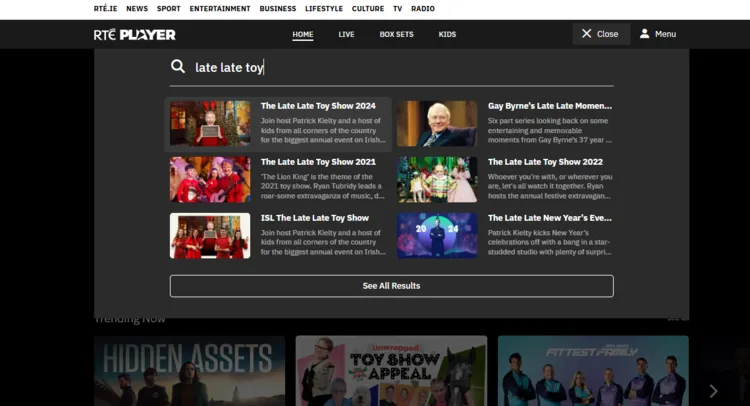This screenshot has width=750, height=406.
Task: Open SPORT in top bar
Action: point(169,9)
